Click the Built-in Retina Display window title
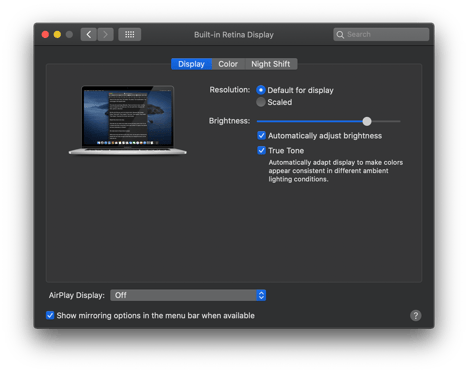Viewport: 468px width, 373px height. click(x=234, y=35)
